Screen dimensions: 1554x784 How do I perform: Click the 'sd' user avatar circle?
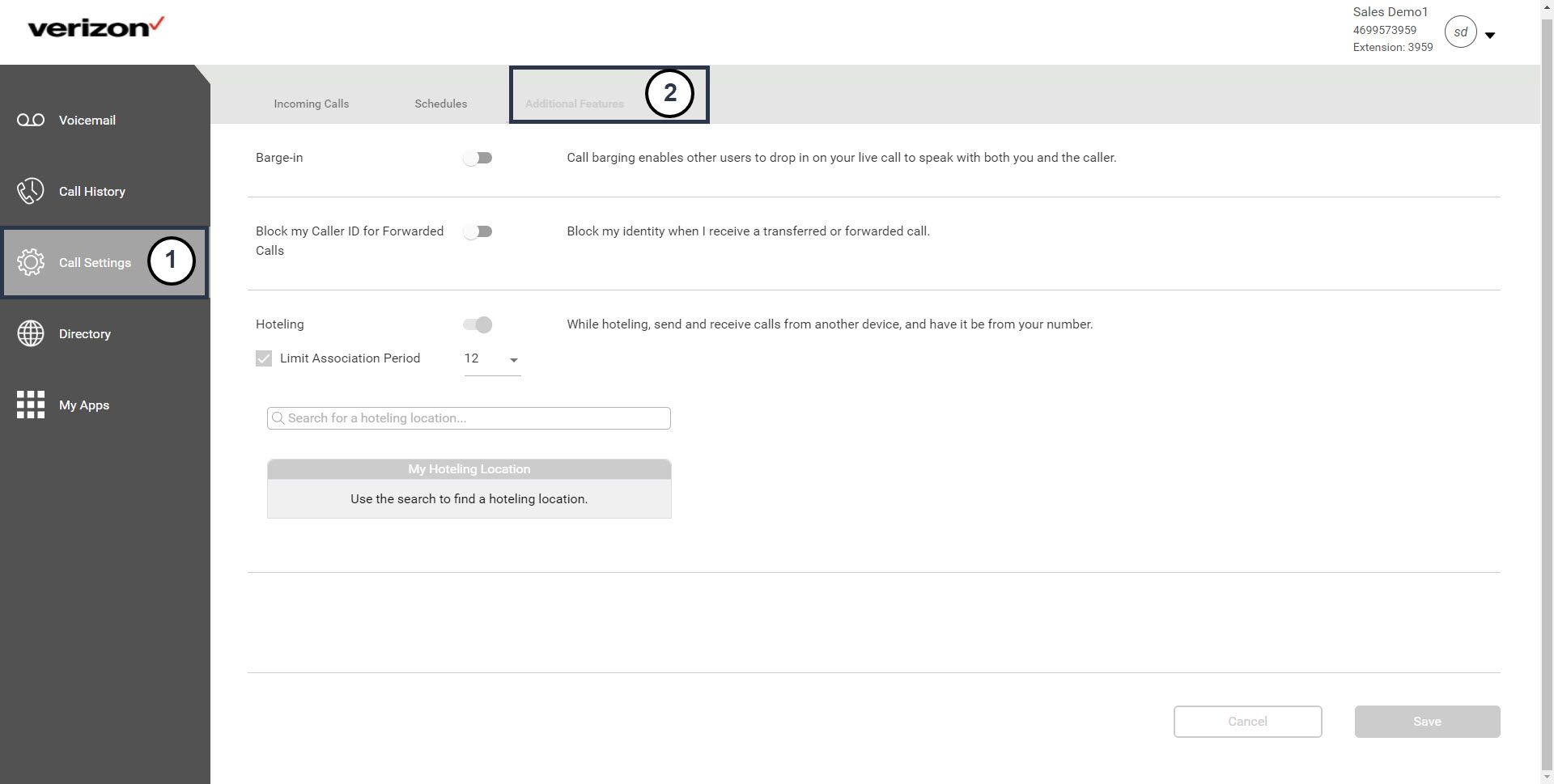pyautogui.click(x=1460, y=32)
